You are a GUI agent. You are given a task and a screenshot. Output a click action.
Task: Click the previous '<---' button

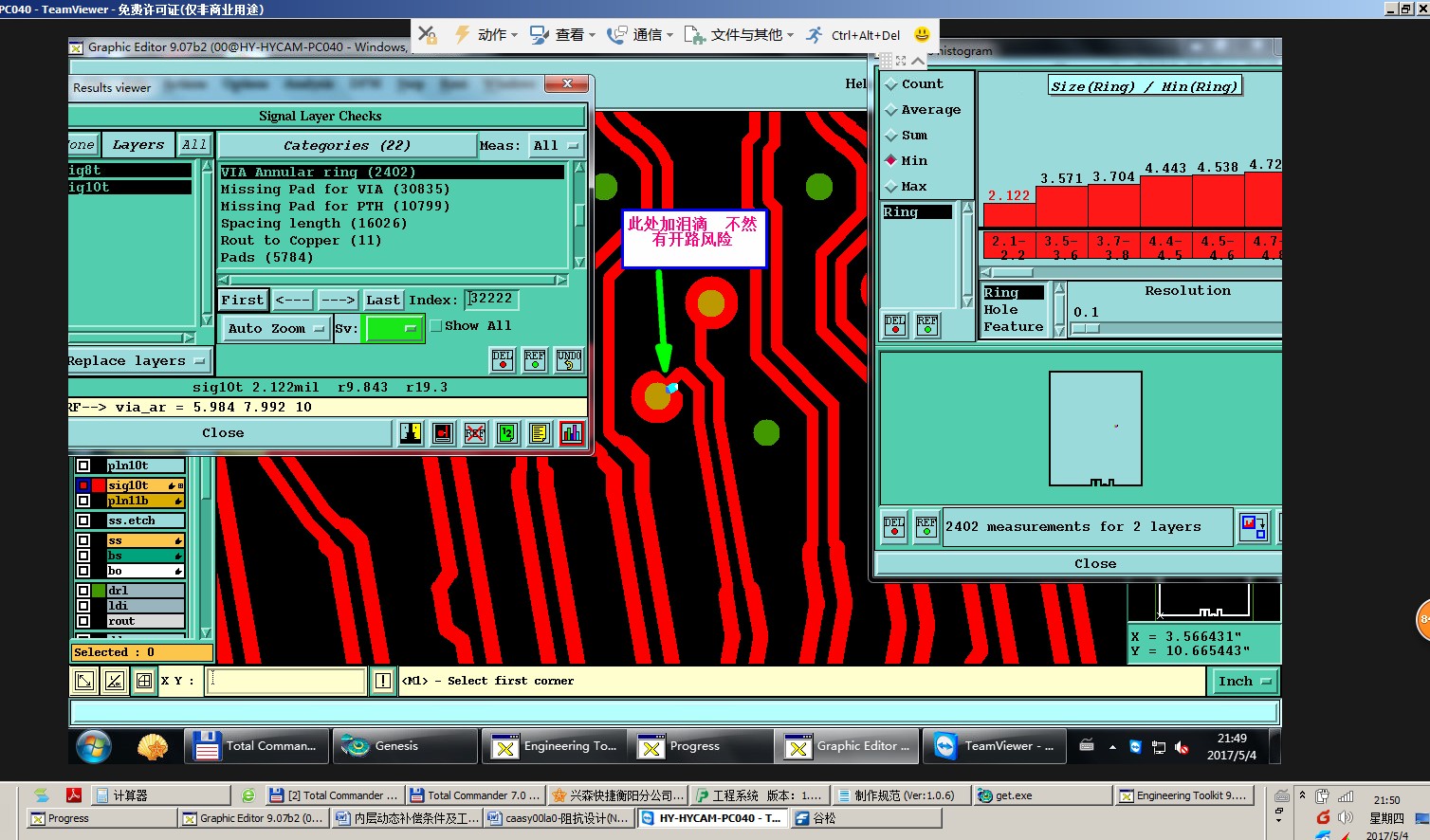(293, 301)
